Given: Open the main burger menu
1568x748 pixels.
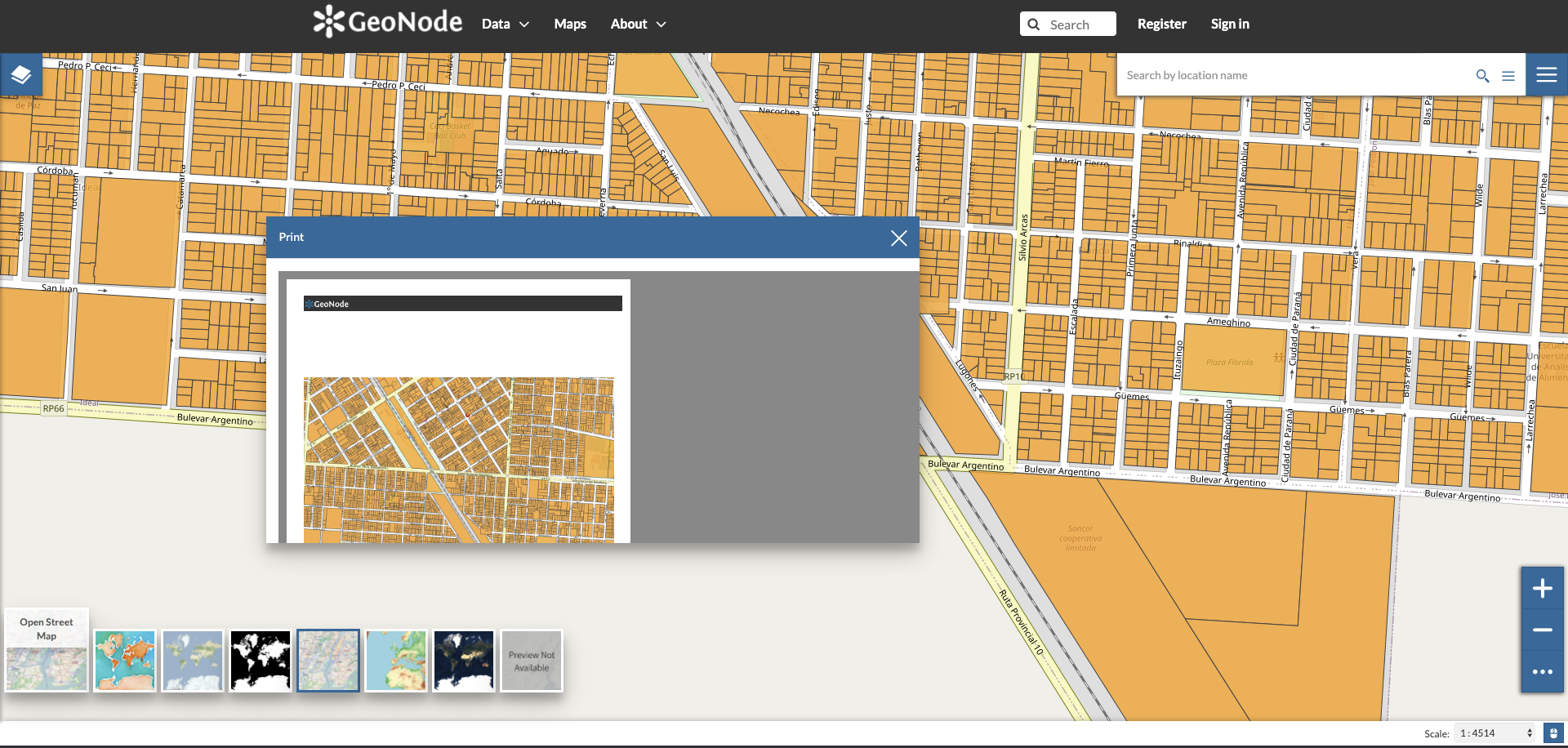Looking at the screenshot, I should click(x=1547, y=75).
